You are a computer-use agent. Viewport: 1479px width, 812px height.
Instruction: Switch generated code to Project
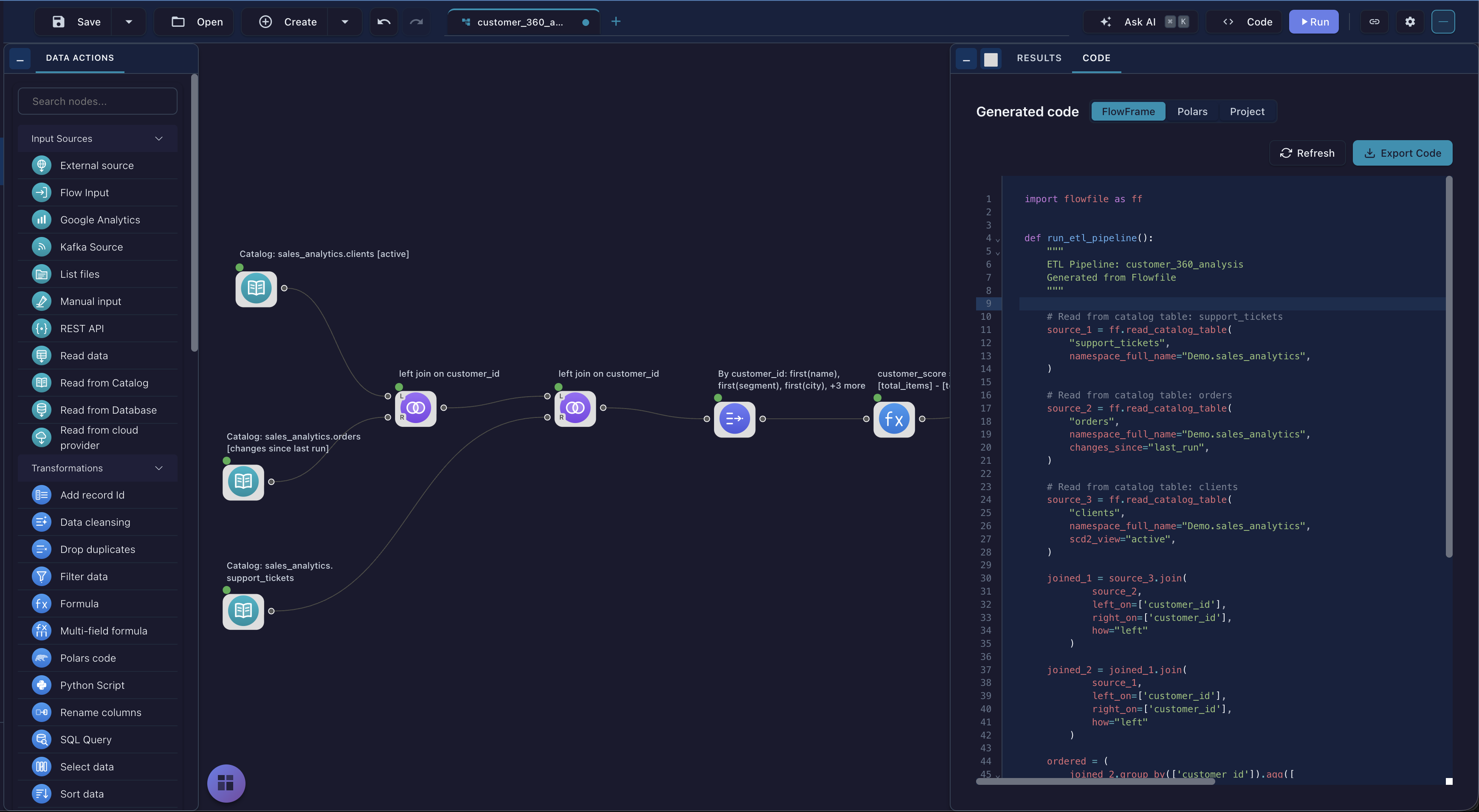tap(1247, 111)
